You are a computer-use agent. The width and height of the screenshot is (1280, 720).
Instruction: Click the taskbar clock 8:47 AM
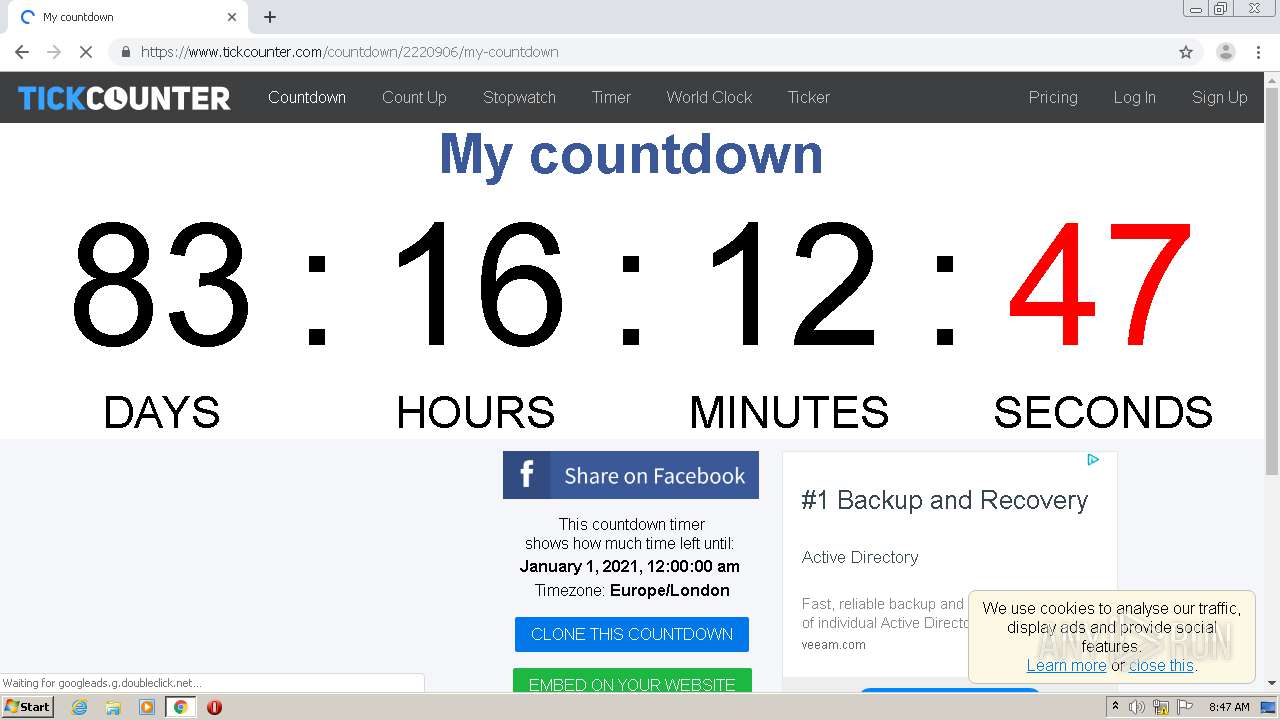point(1229,707)
